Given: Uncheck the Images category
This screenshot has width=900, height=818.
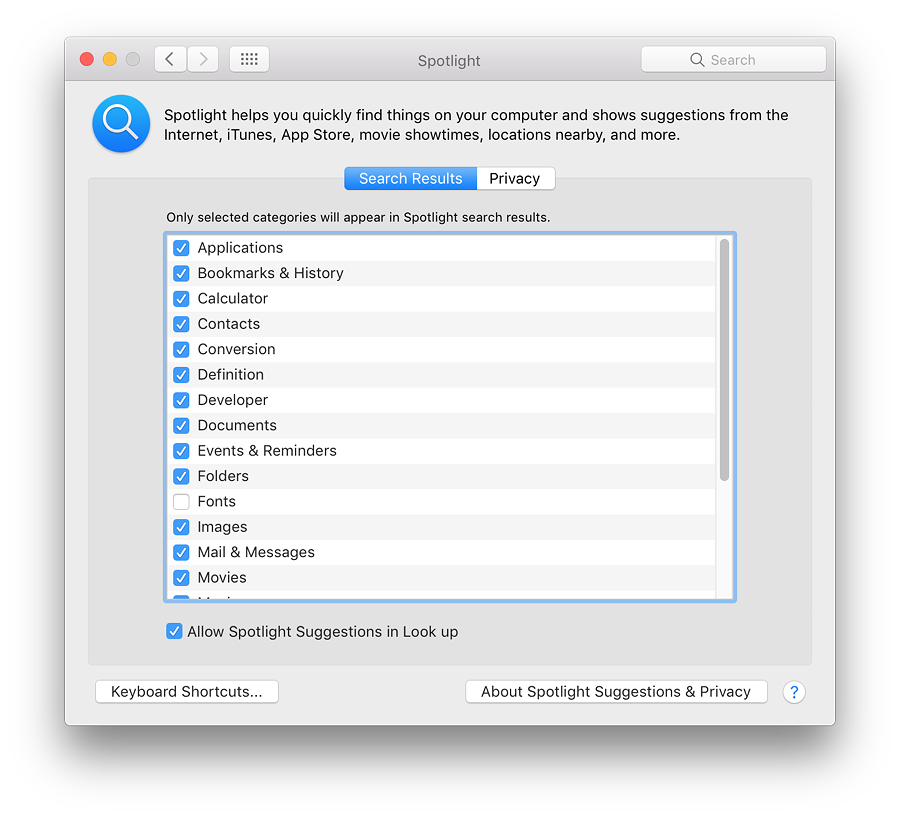Looking at the screenshot, I should point(181,527).
